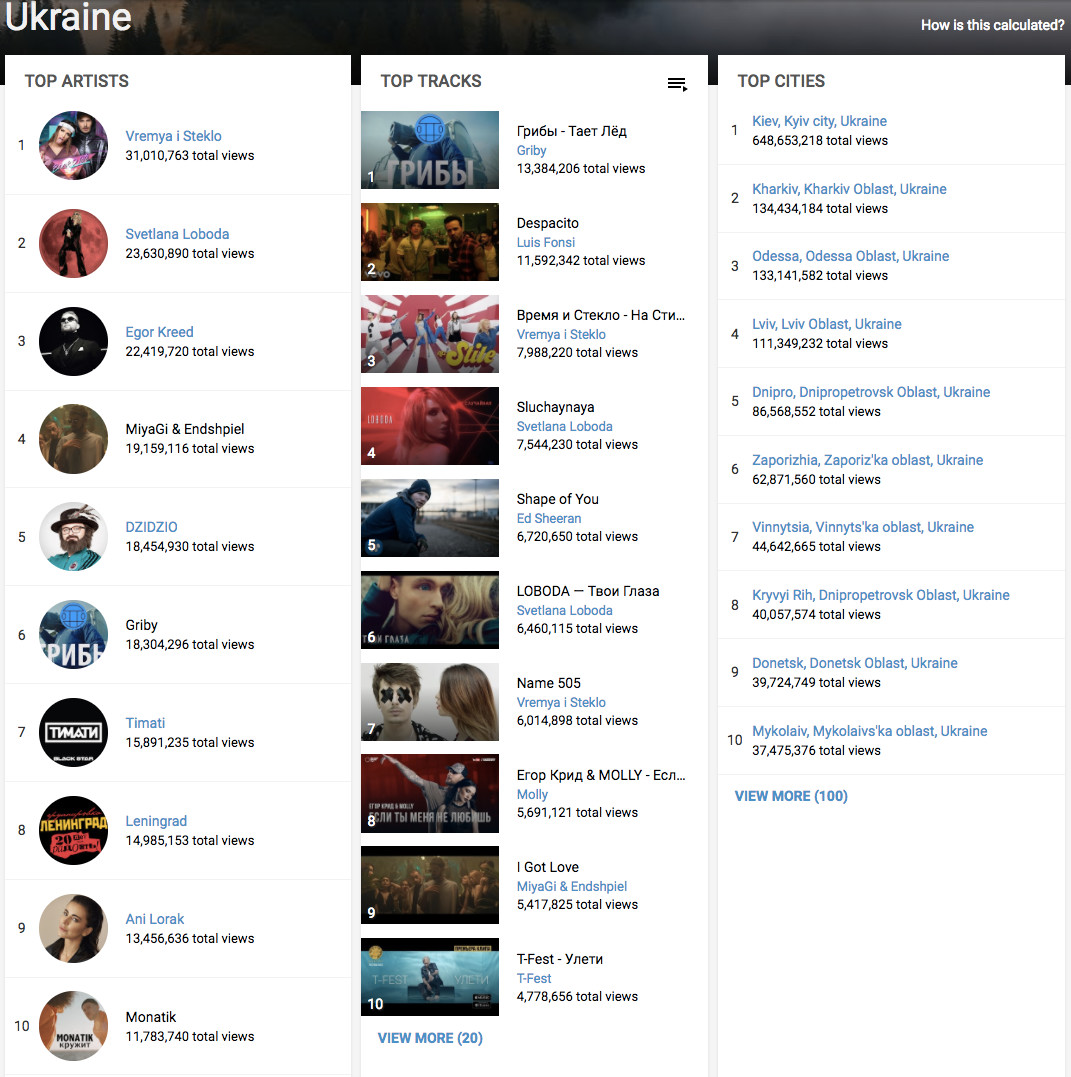The height and width of the screenshot is (1077, 1071).
Task: Open MiyaGi & Endshpiel artist avatar
Action: [74, 439]
